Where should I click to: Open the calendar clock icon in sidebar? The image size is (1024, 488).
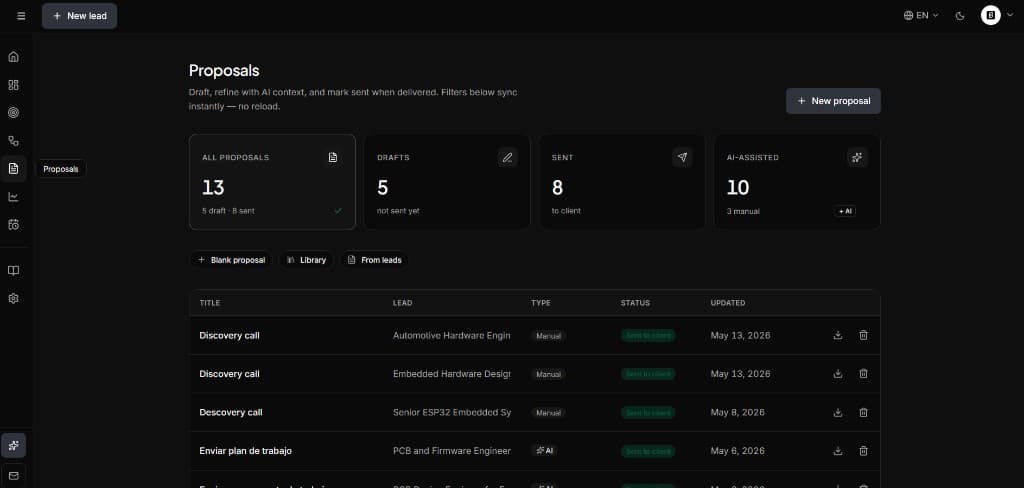coord(13,225)
